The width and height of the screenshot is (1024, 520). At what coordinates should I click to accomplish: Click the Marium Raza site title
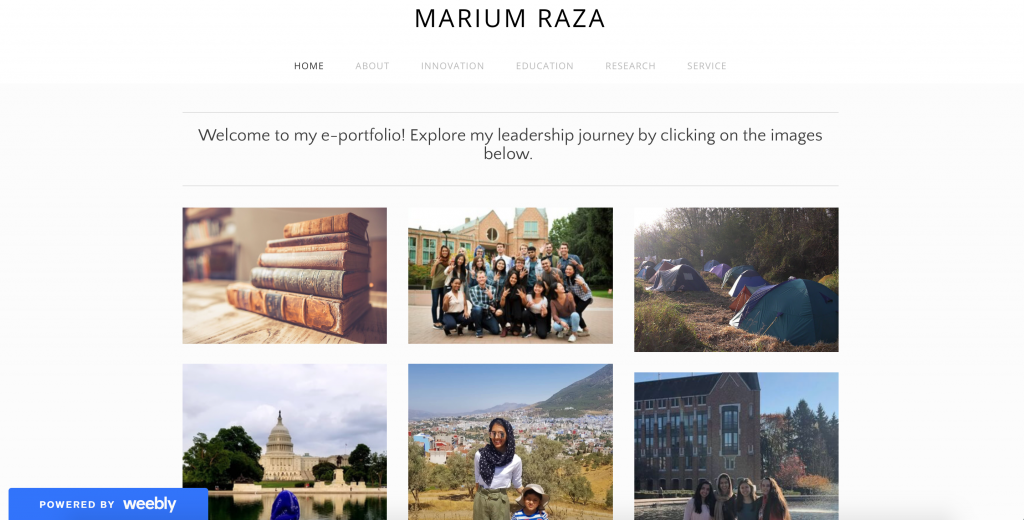point(510,18)
